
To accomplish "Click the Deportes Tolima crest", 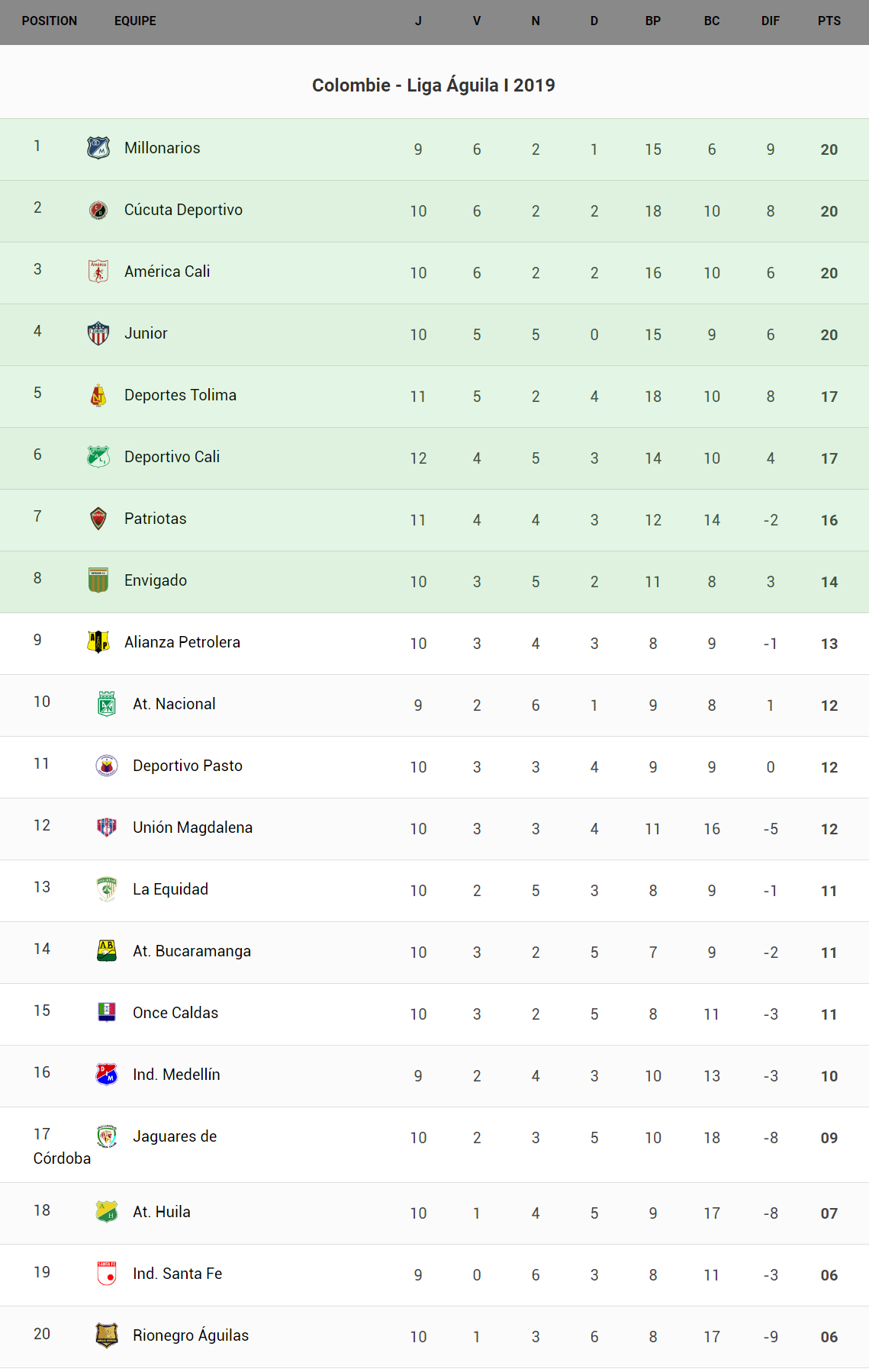I will point(98,395).
